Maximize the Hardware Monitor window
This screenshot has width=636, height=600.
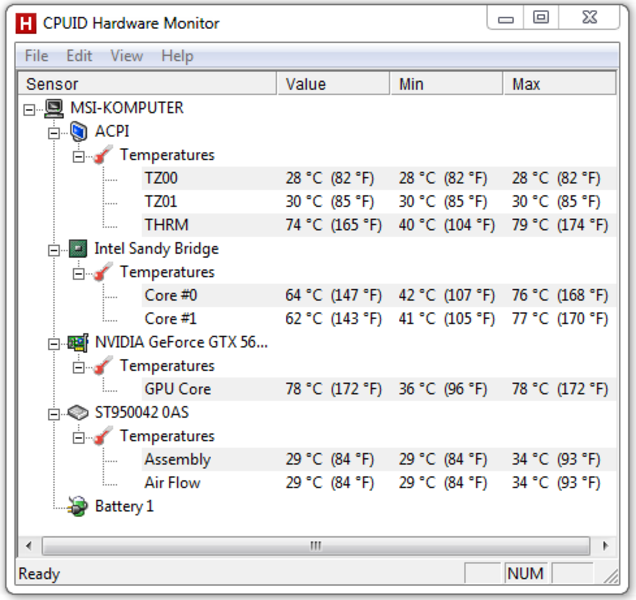click(541, 18)
